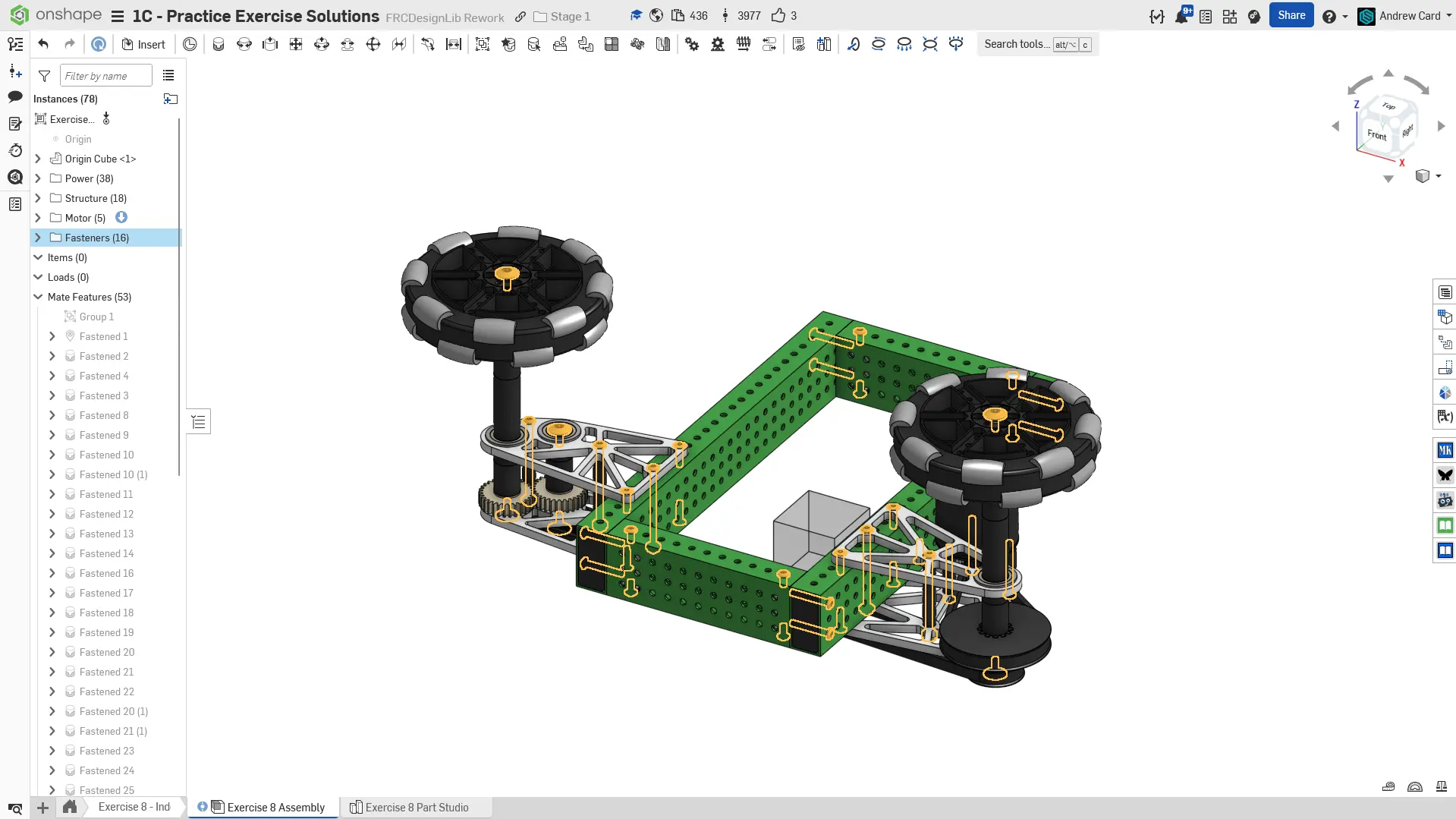
Task: Click the filter funnel icon
Action: [x=45, y=76]
